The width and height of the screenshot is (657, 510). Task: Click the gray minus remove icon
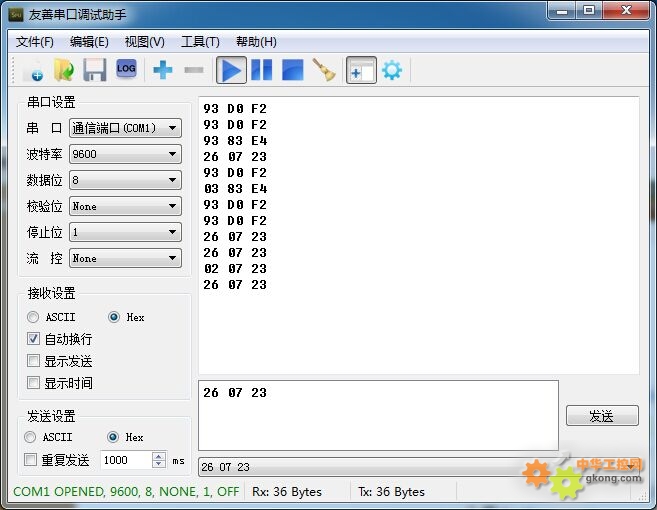pyautogui.click(x=194, y=70)
